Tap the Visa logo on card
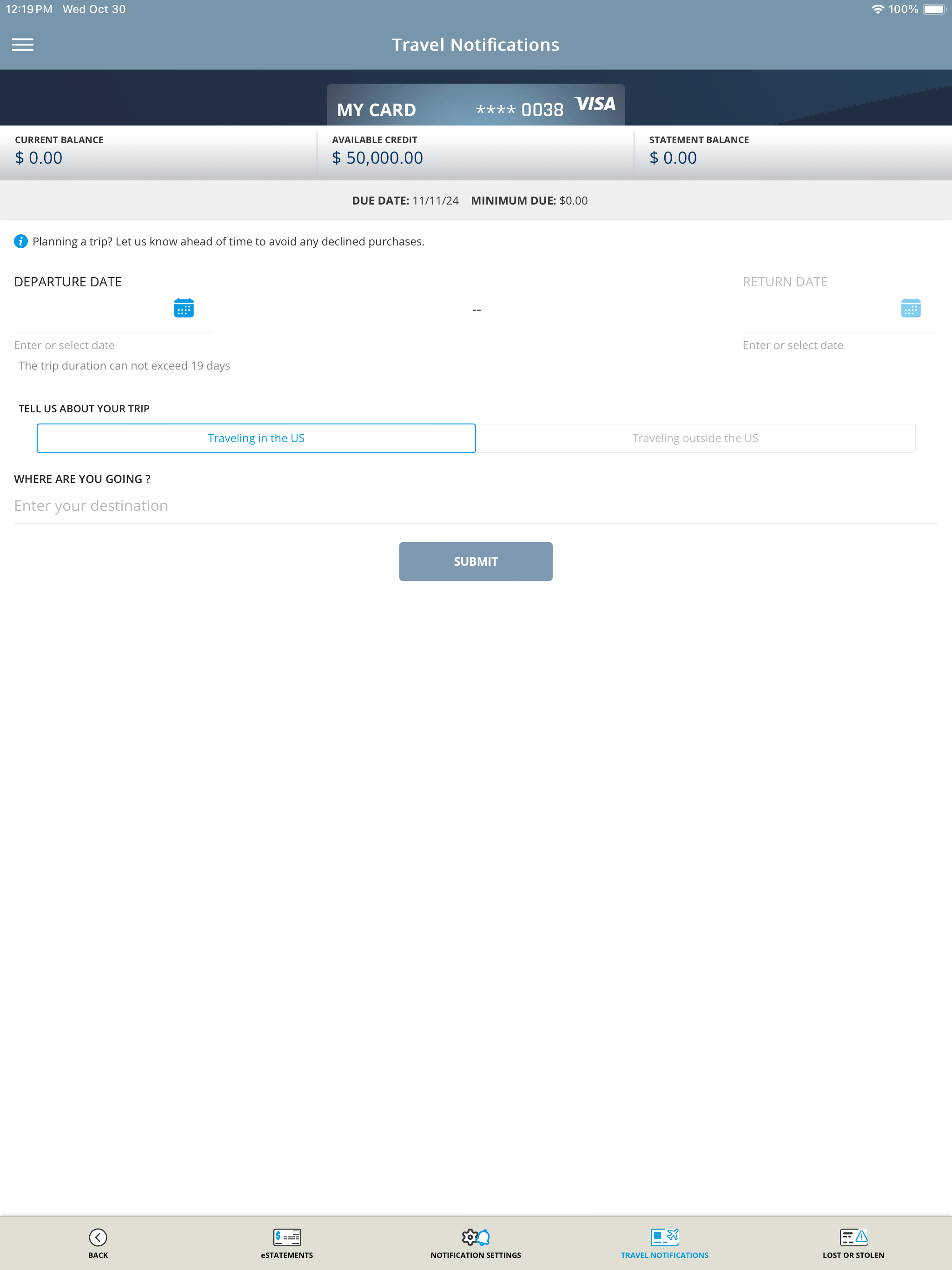 click(595, 104)
